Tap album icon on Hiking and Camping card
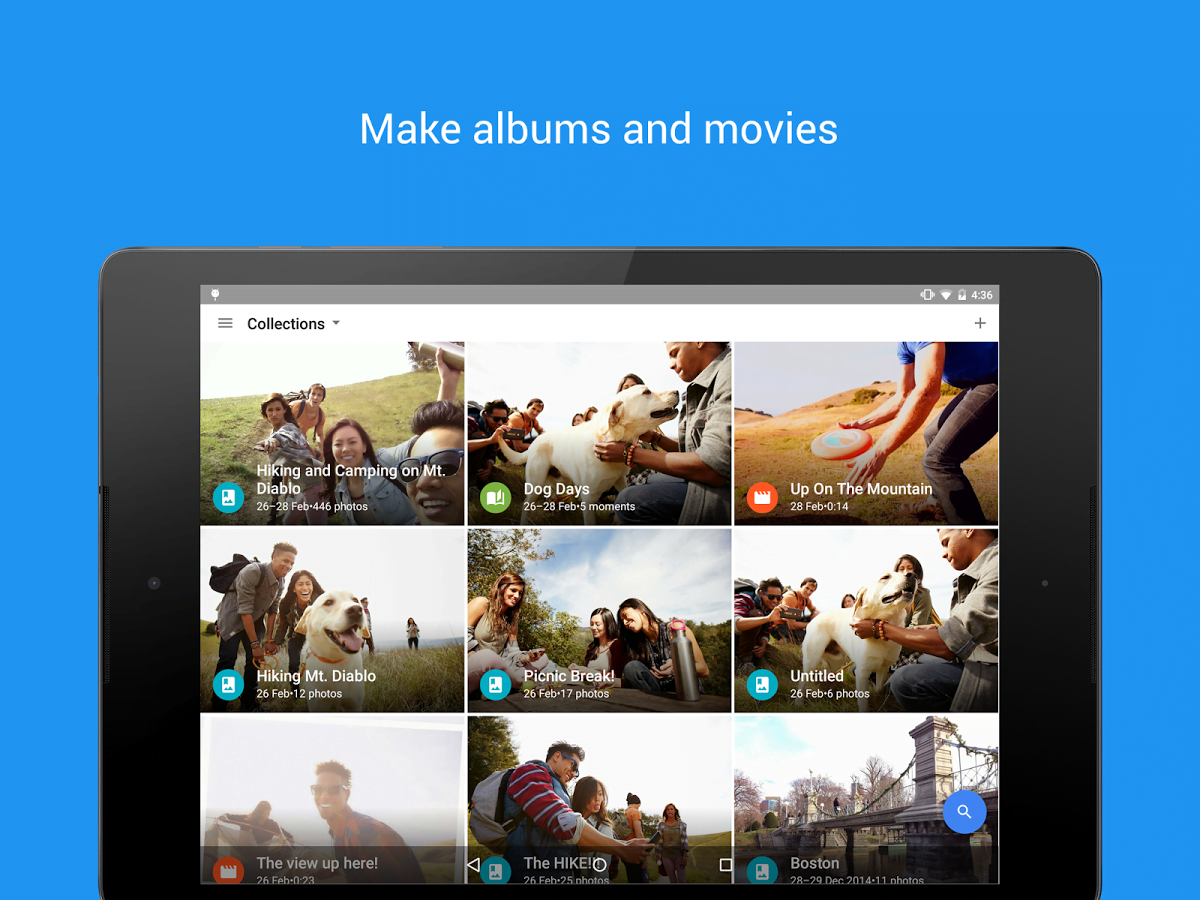The height and width of the screenshot is (900, 1200). [228, 497]
